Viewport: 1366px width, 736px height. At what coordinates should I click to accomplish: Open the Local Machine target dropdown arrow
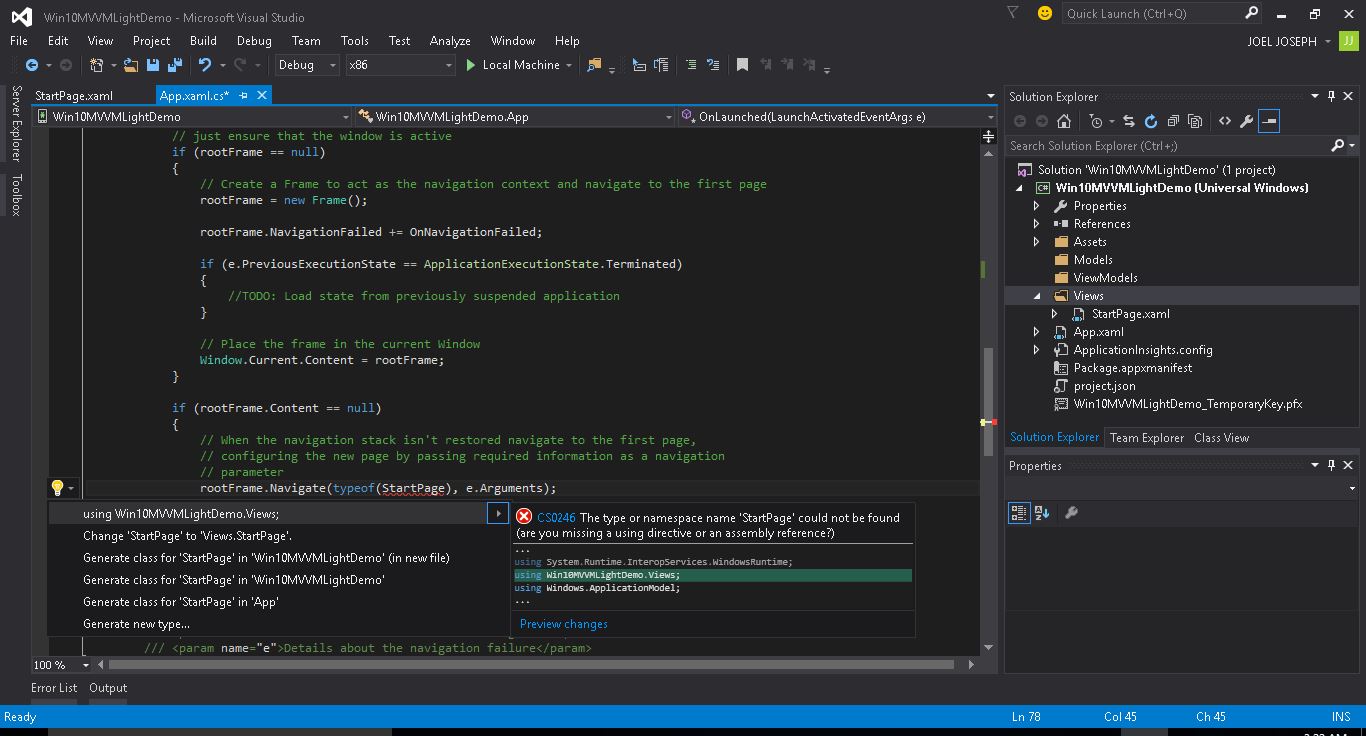[x=569, y=65]
